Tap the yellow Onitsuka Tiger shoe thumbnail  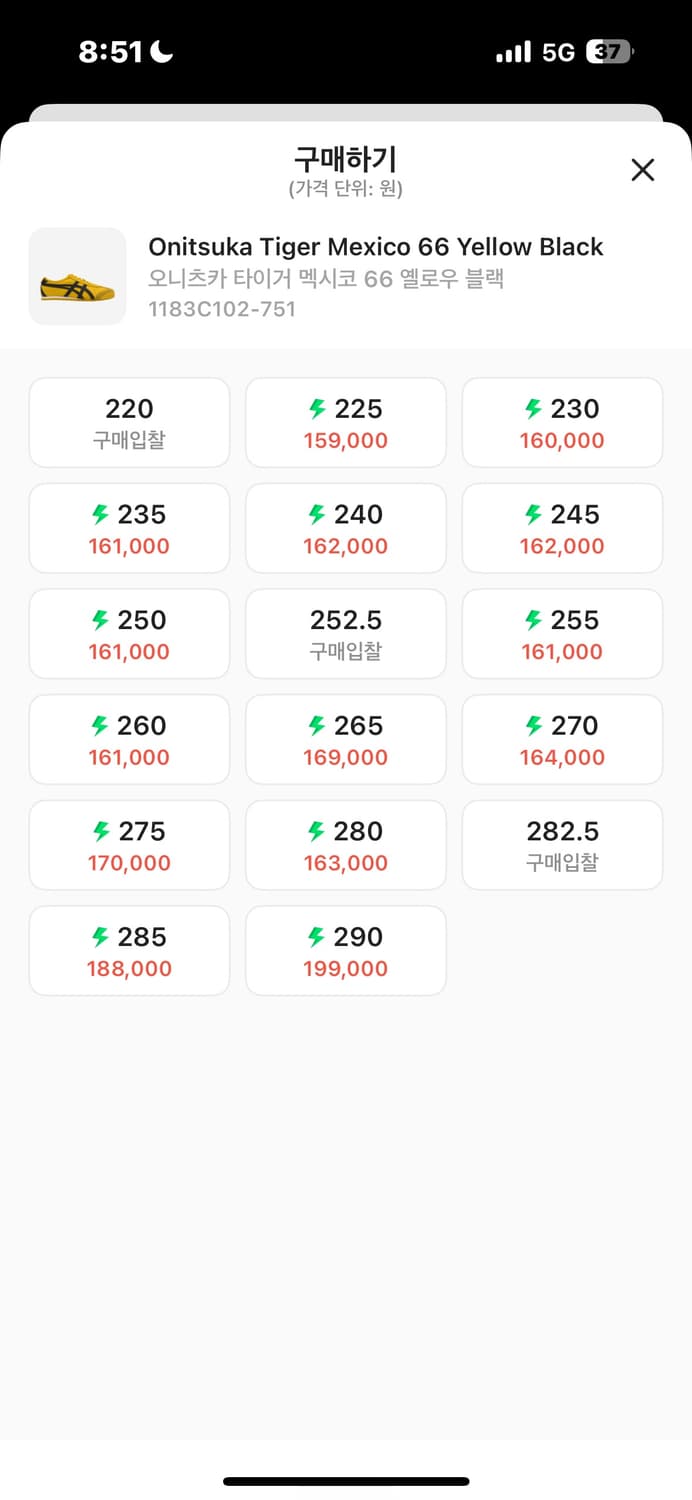pyautogui.click(x=78, y=277)
